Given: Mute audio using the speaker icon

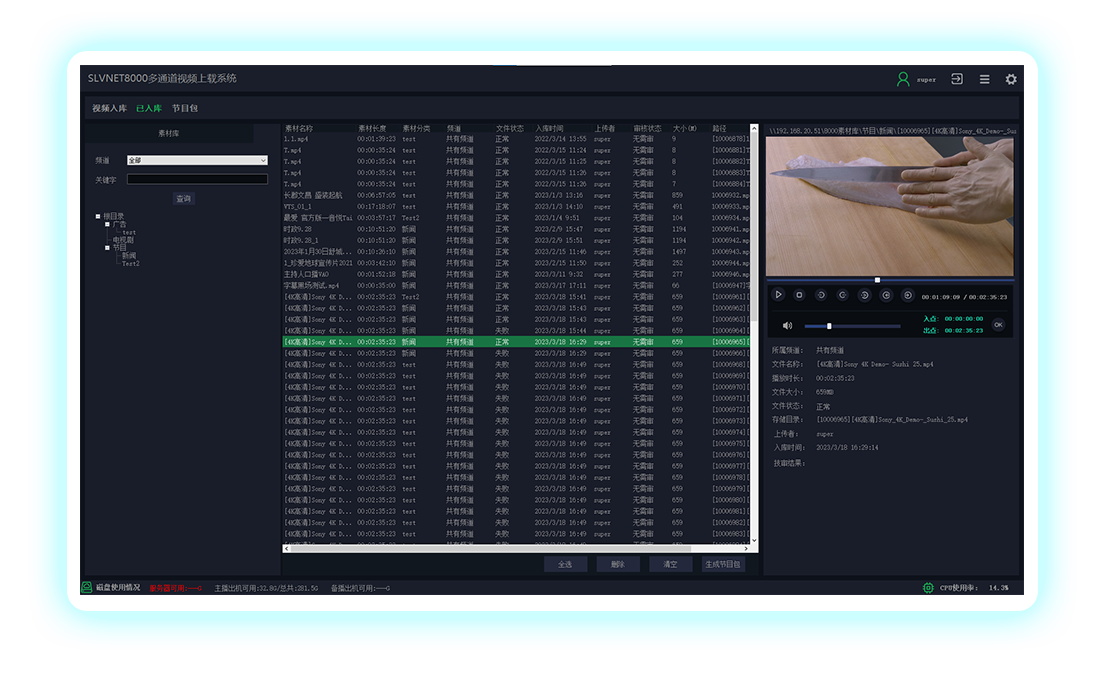Looking at the screenshot, I should [787, 325].
